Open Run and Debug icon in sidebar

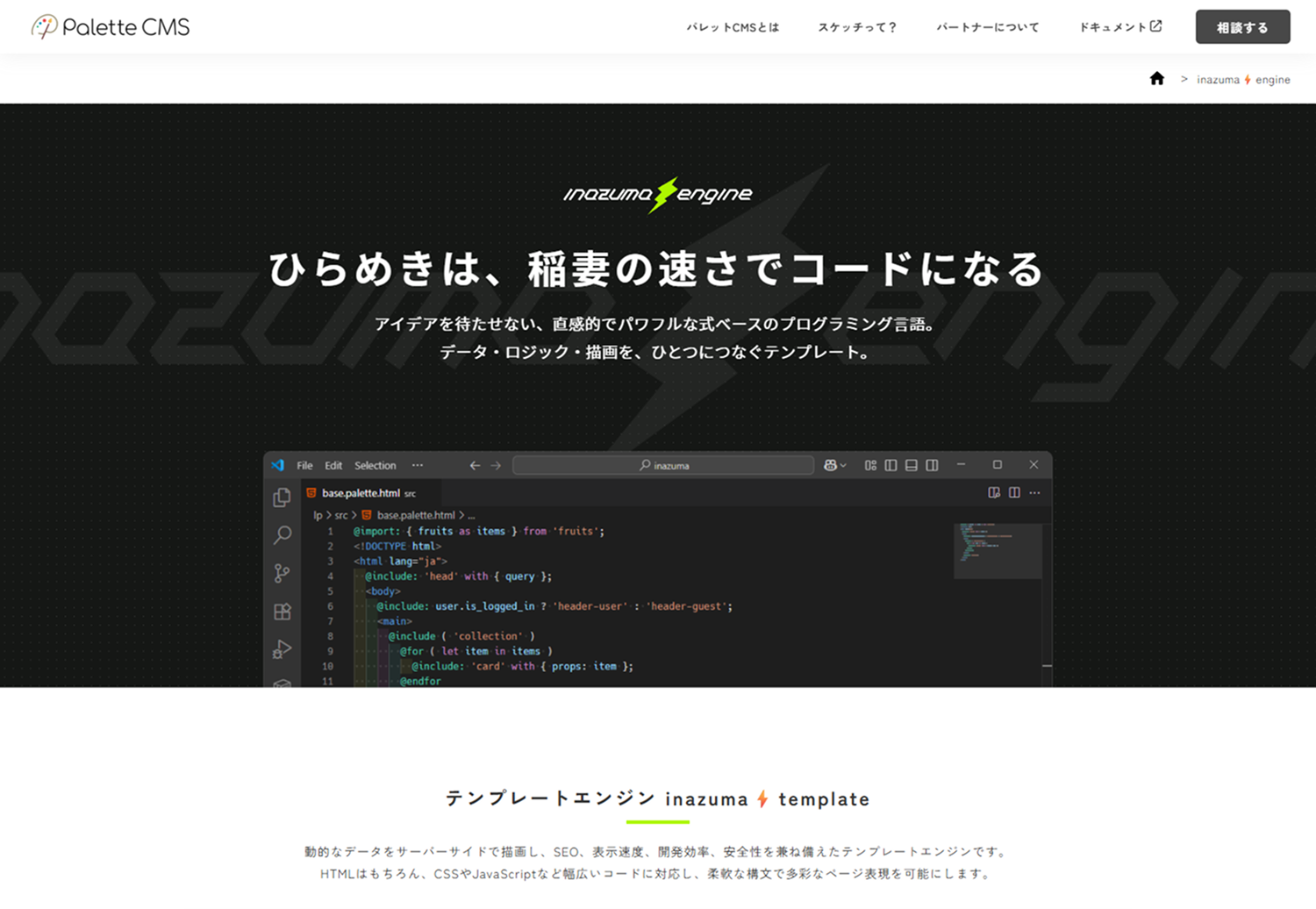click(282, 649)
